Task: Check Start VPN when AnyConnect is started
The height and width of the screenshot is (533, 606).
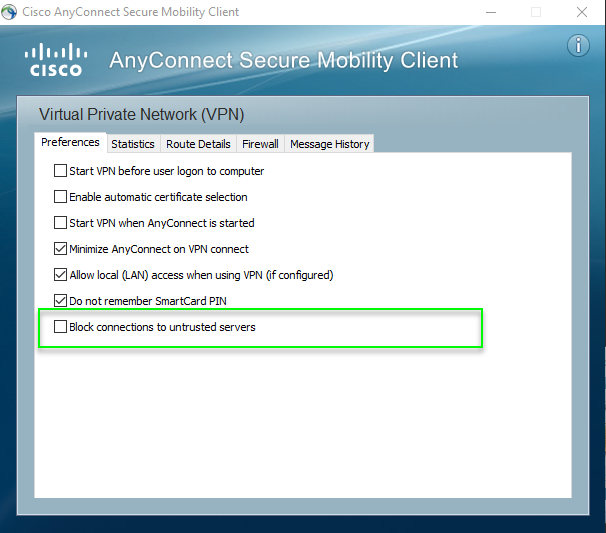Action: click(61, 223)
